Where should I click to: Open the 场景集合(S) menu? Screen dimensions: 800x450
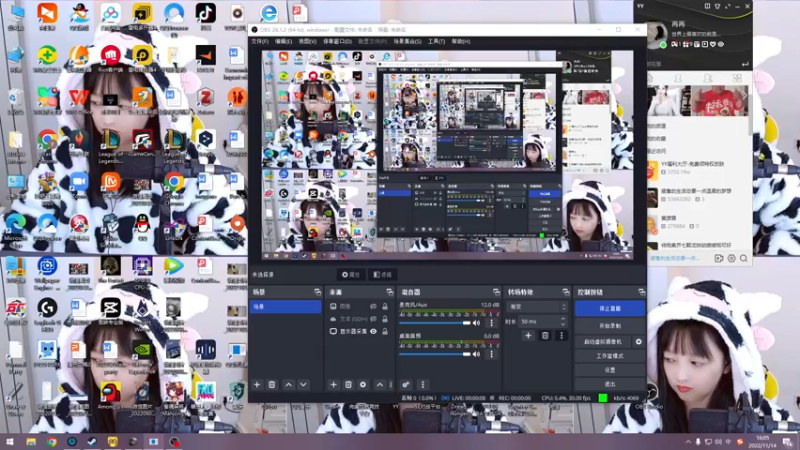point(407,41)
